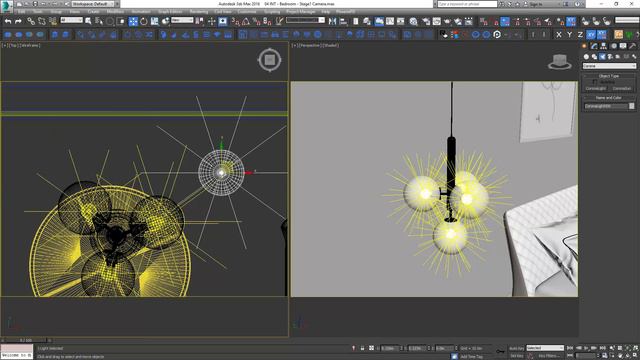Switch to the Select and Scale tool
Screen dimensions: 640x360
154,21
